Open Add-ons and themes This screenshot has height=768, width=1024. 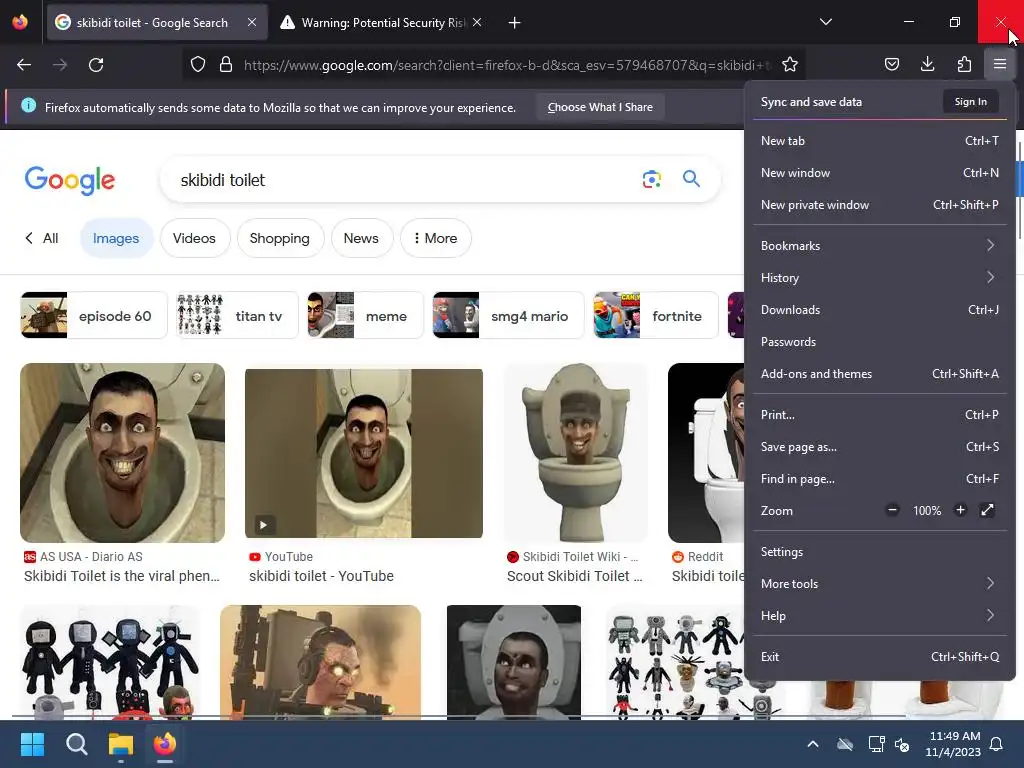pos(880,374)
